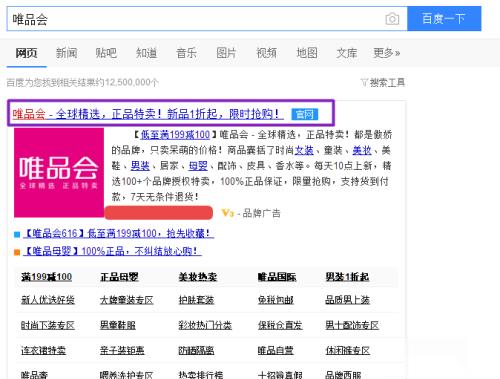500x379 pixels.
Task: Switch to the 音乐 tab
Action: pos(186,53)
